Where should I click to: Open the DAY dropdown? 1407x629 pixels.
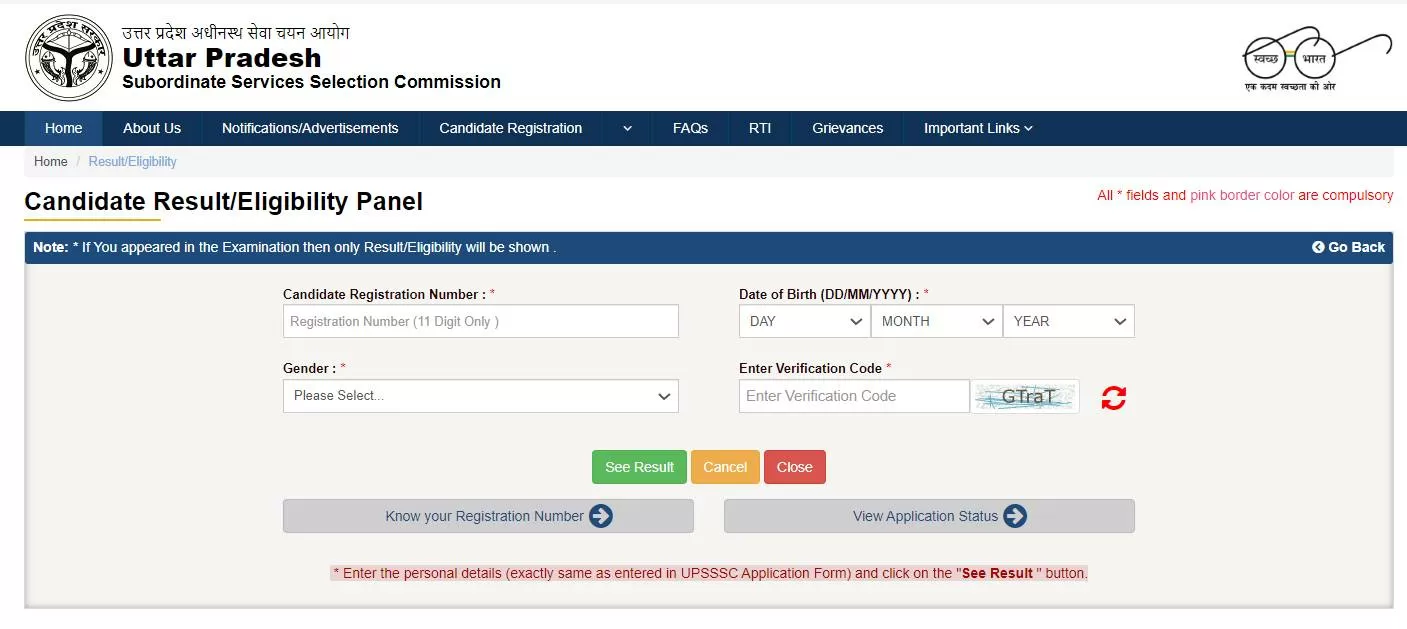coord(805,321)
